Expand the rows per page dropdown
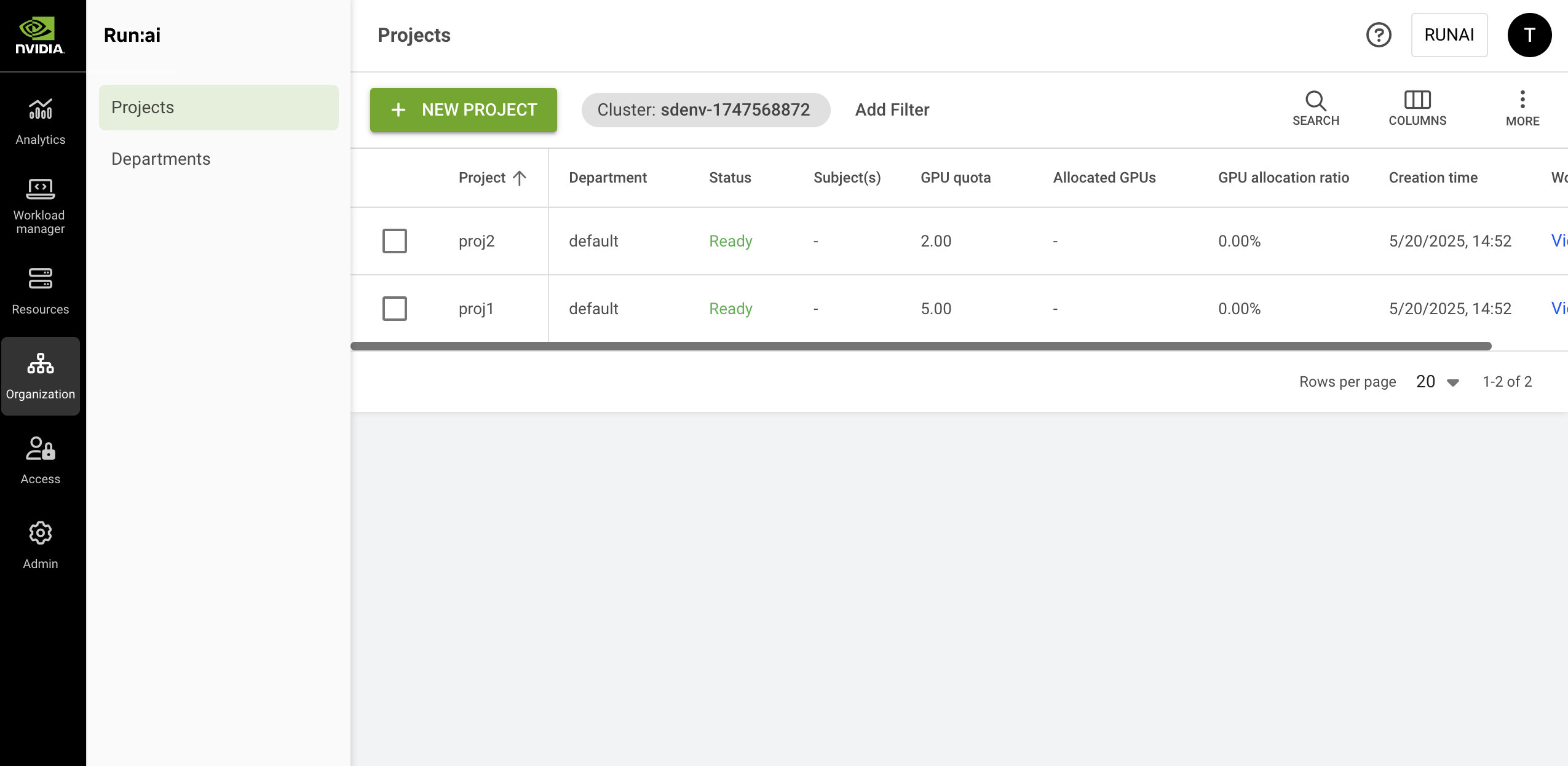1568x766 pixels. pos(1437,382)
